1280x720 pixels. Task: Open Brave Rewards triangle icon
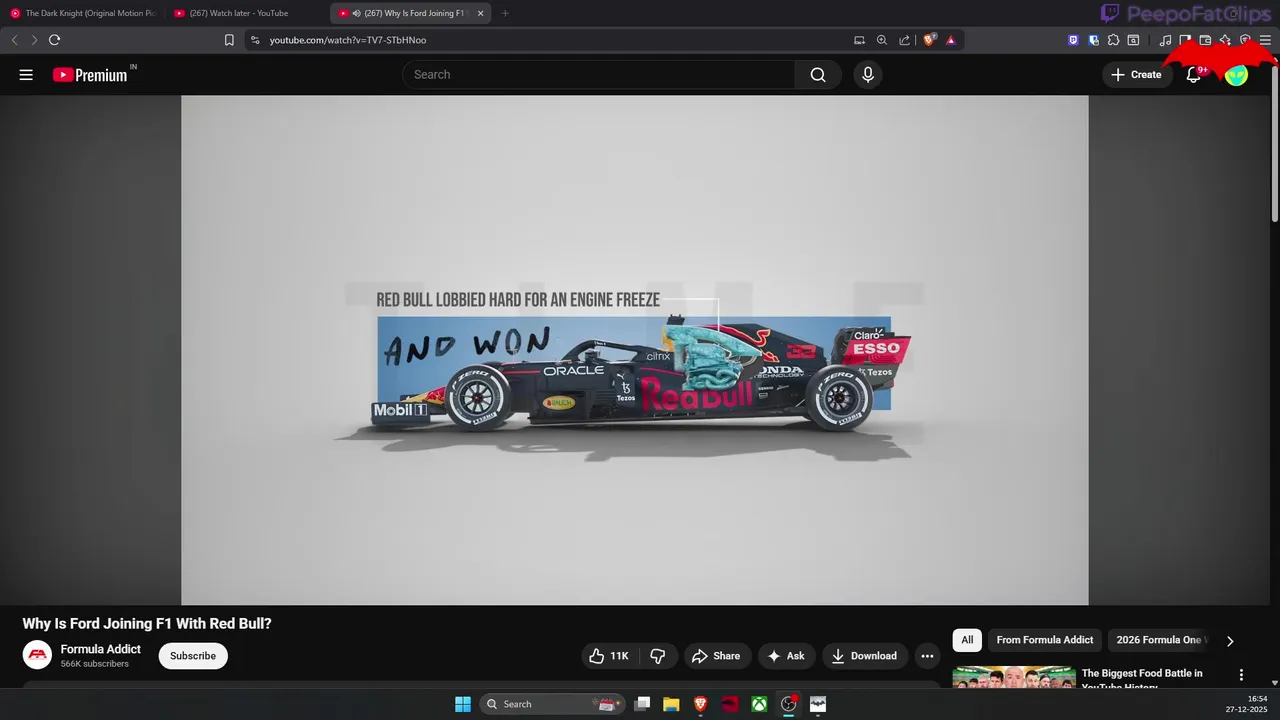(951, 40)
